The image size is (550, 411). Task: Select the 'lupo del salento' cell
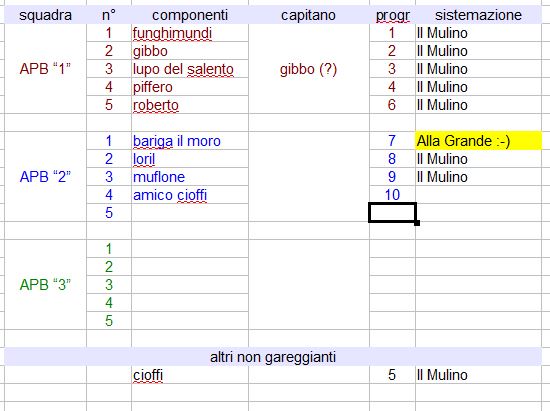(x=190, y=69)
